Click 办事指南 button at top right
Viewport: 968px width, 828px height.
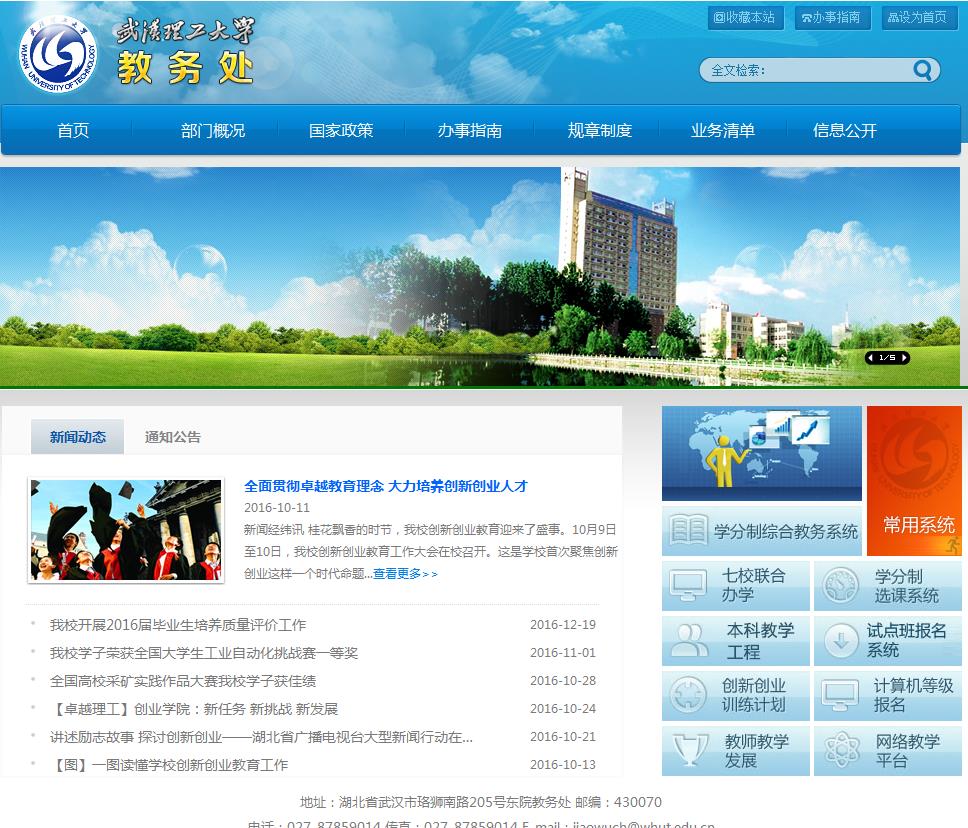tap(832, 17)
